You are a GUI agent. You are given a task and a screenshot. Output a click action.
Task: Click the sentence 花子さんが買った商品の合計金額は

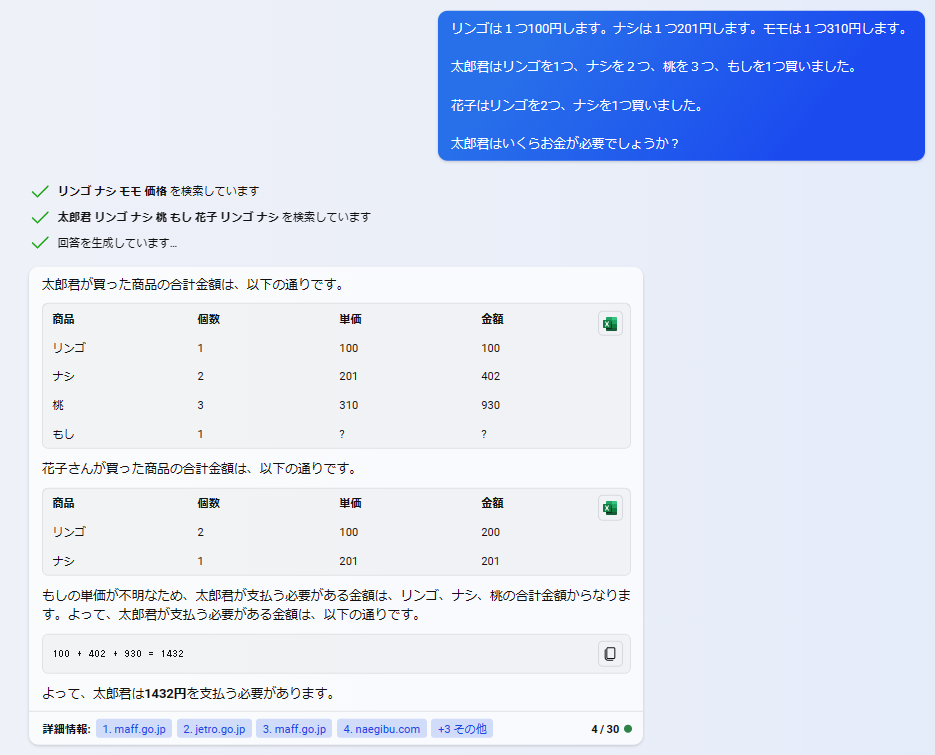(200, 469)
